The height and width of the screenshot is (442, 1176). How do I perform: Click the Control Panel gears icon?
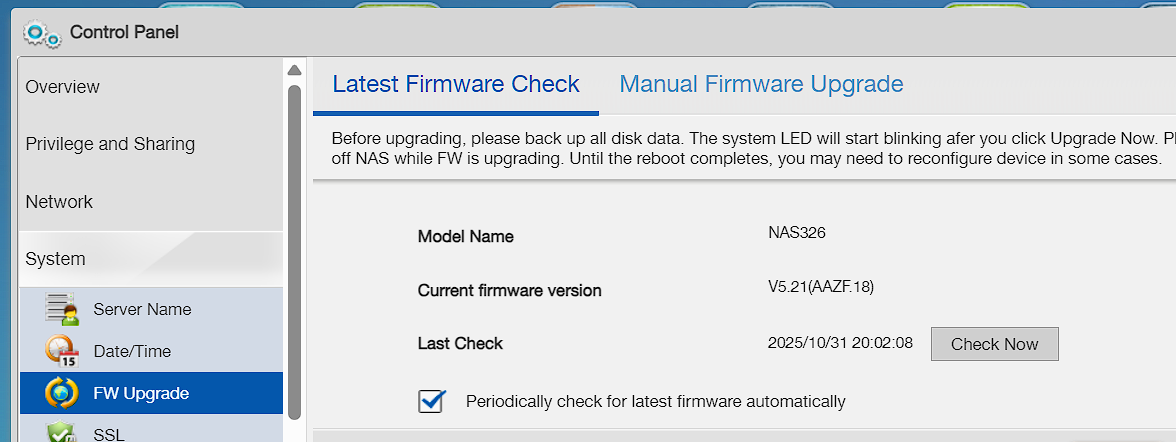(x=42, y=34)
